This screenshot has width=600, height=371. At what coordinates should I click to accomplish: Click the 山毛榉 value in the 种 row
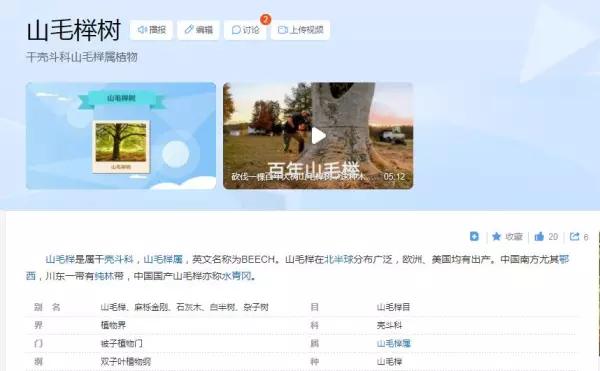[x=389, y=361]
